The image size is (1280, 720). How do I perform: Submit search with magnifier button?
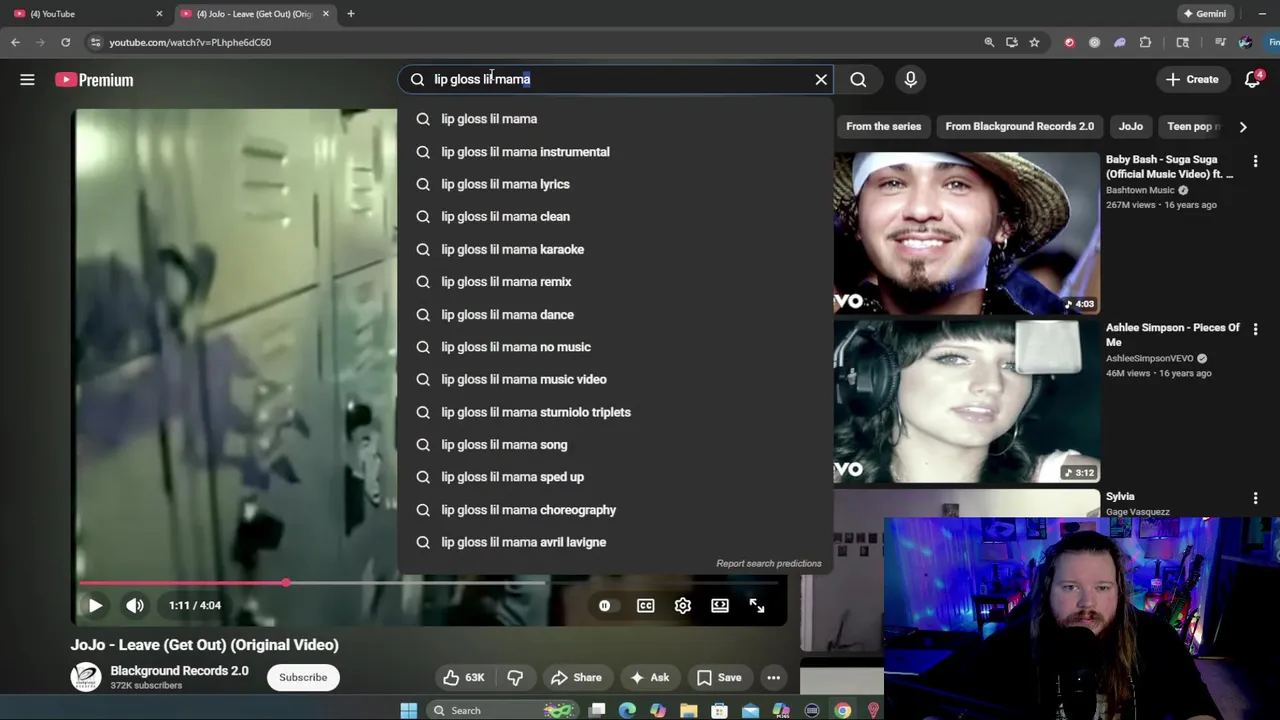tap(858, 79)
